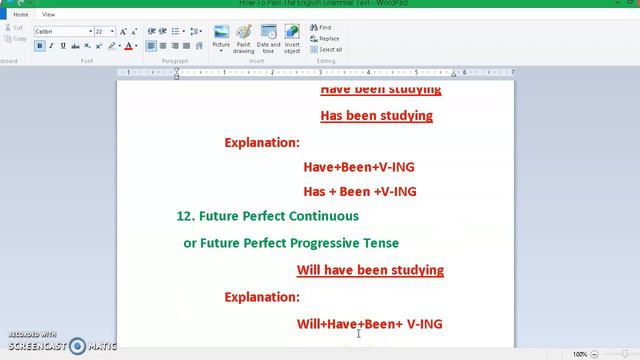Shrink font size with the smaller A icon

point(134,31)
